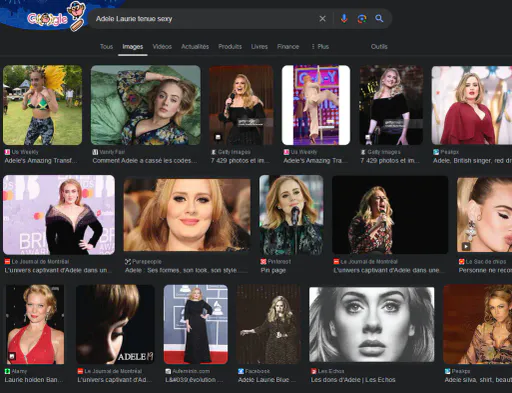This screenshot has width=512, height=393.
Task: Open Google Lens image search icon
Action: (362, 19)
